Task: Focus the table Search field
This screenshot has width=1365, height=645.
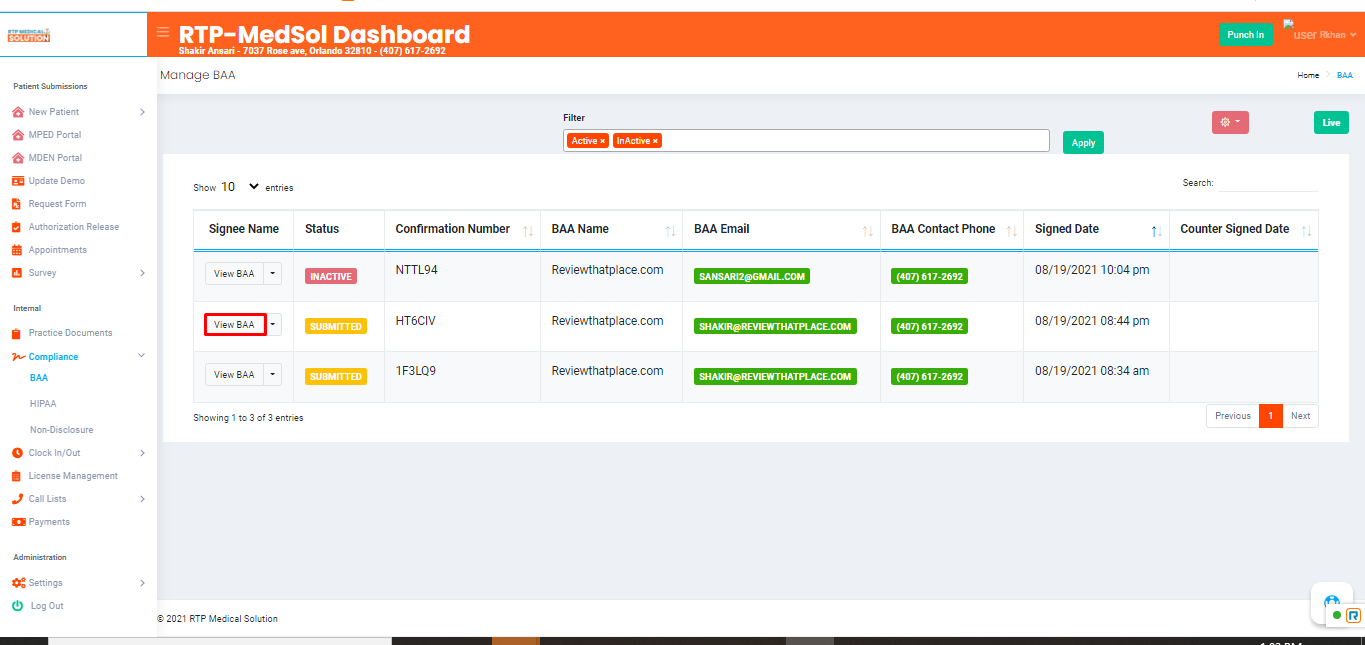Action: coord(1267,183)
